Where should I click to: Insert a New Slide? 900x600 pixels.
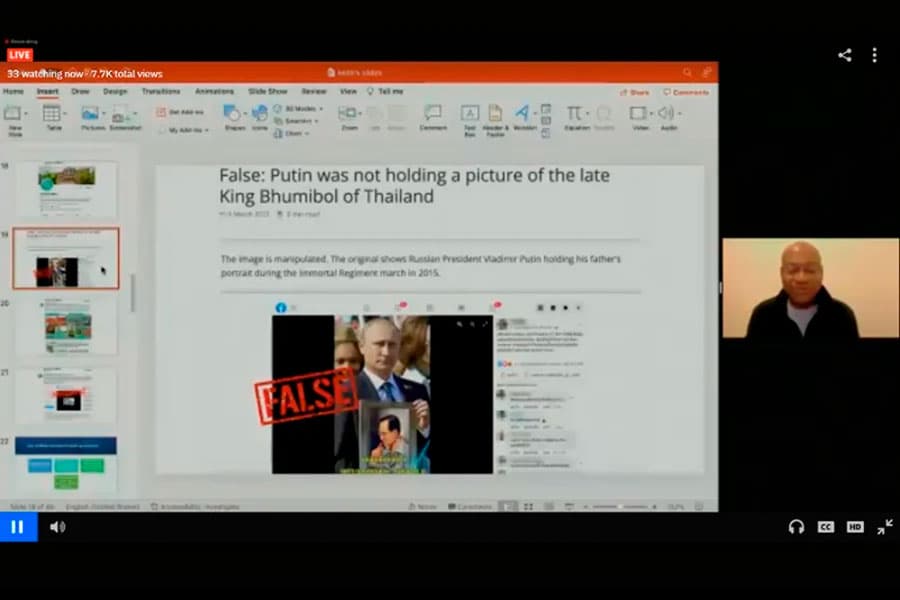pos(14,120)
